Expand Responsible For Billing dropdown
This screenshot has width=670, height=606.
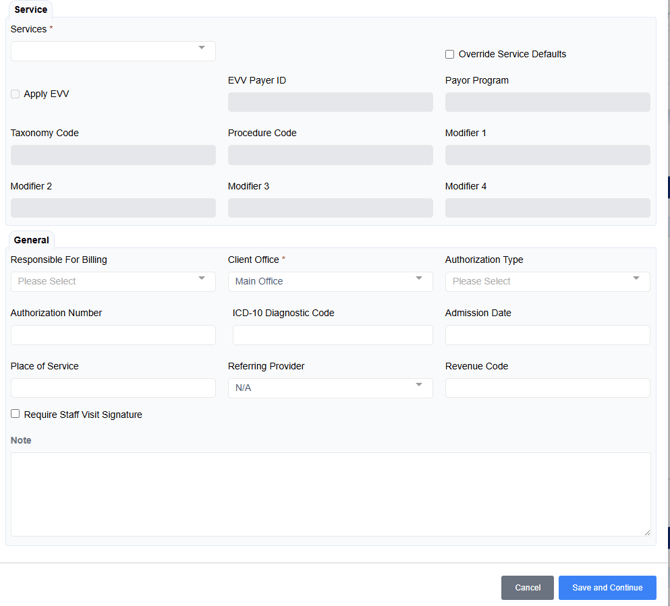[112, 281]
